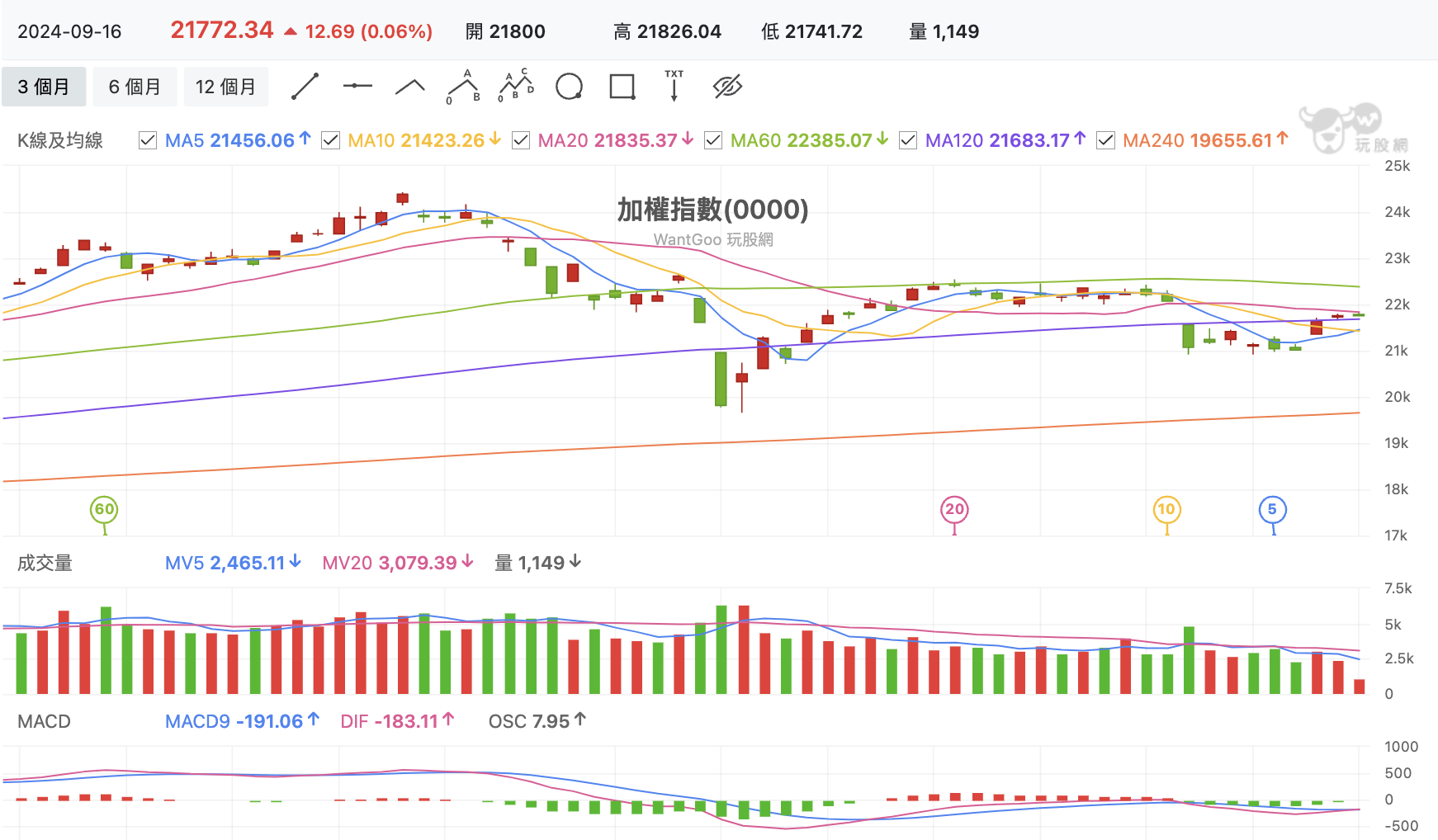Select the TXT text annotation tool

tap(674, 86)
